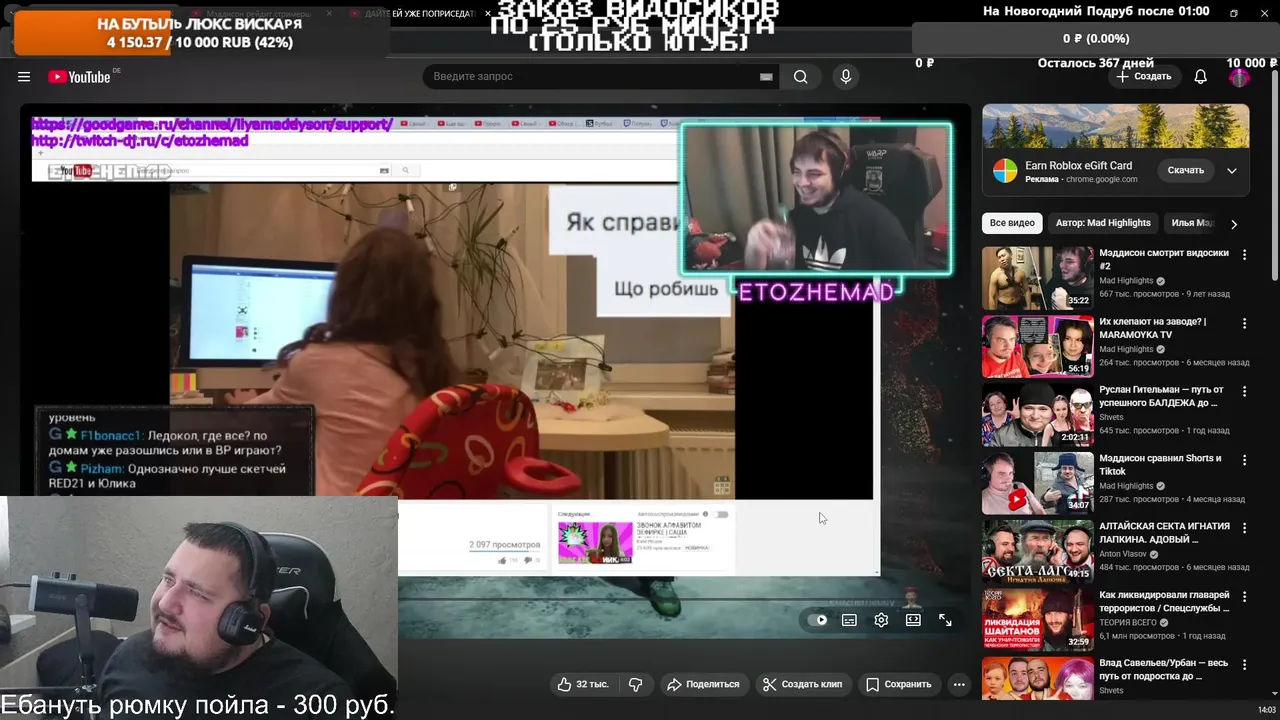Screen dimensions: 1280x720
Task: Open 'АЛТАЙСКАЯ СЕКТА ИГНАТИЯ ЛАПКИНА' video
Action: click(1163, 532)
